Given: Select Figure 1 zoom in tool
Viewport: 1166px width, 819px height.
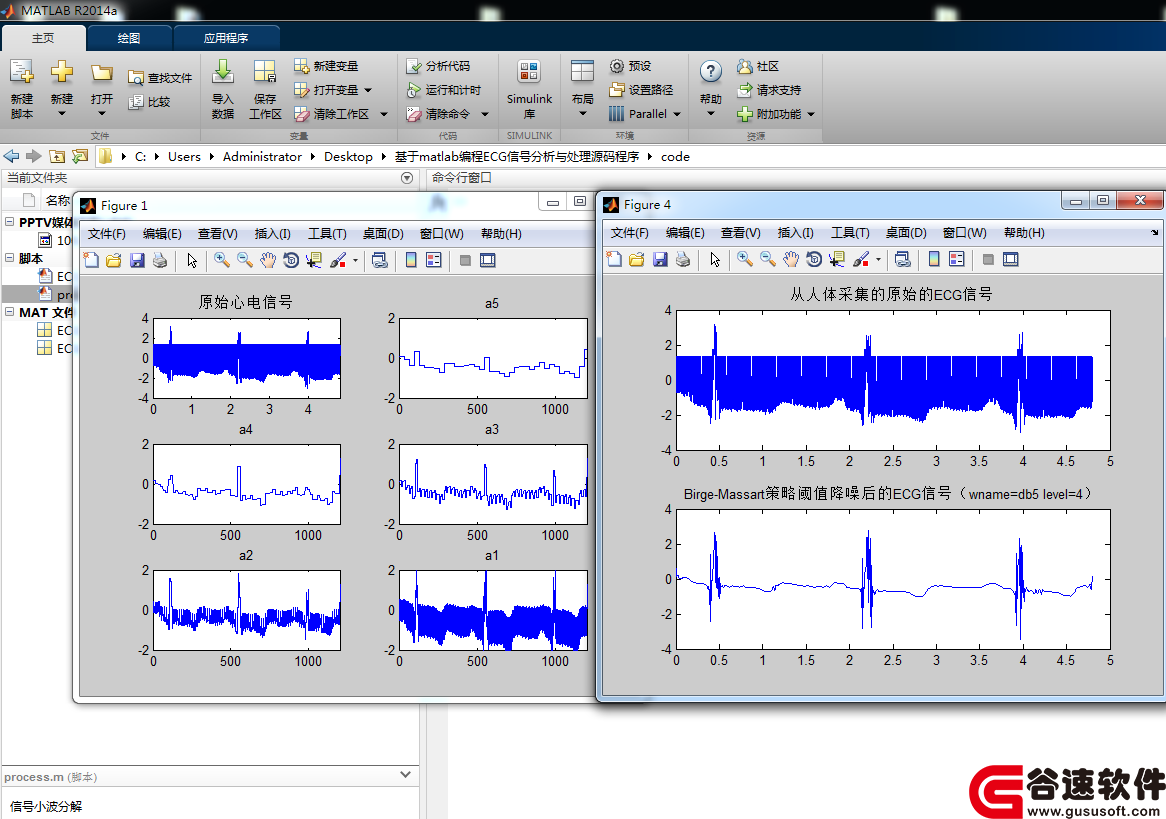Looking at the screenshot, I should [x=222, y=260].
